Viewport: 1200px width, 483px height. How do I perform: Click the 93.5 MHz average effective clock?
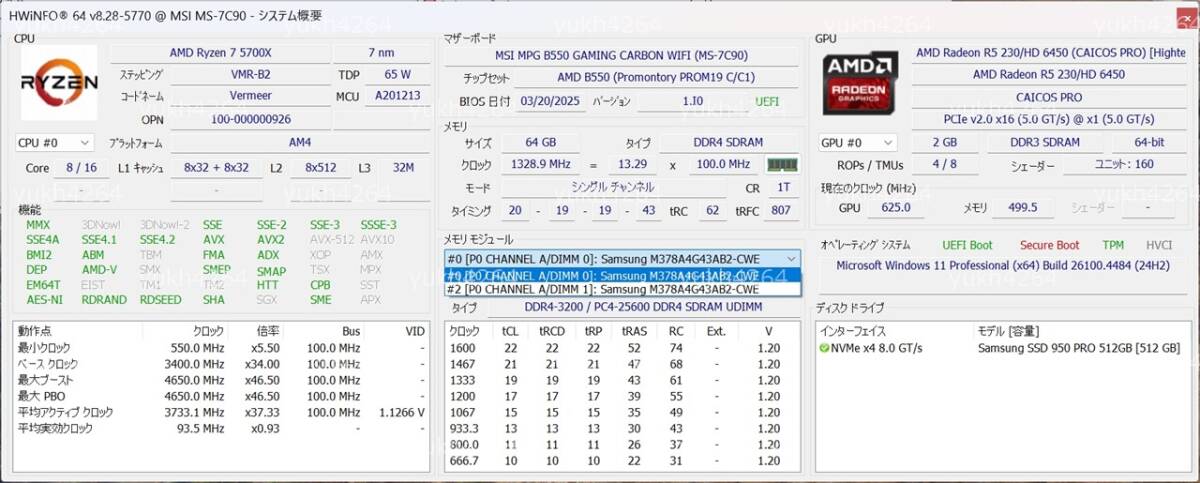click(201, 428)
